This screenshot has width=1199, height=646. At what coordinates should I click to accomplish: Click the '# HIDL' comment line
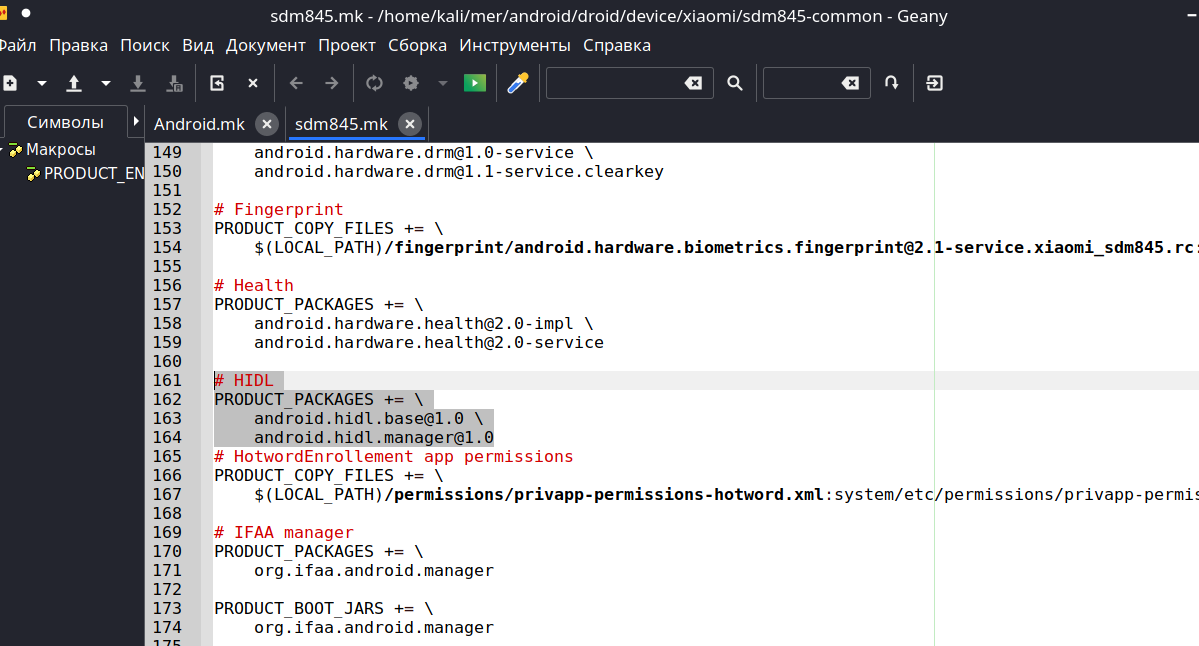[244, 381]
